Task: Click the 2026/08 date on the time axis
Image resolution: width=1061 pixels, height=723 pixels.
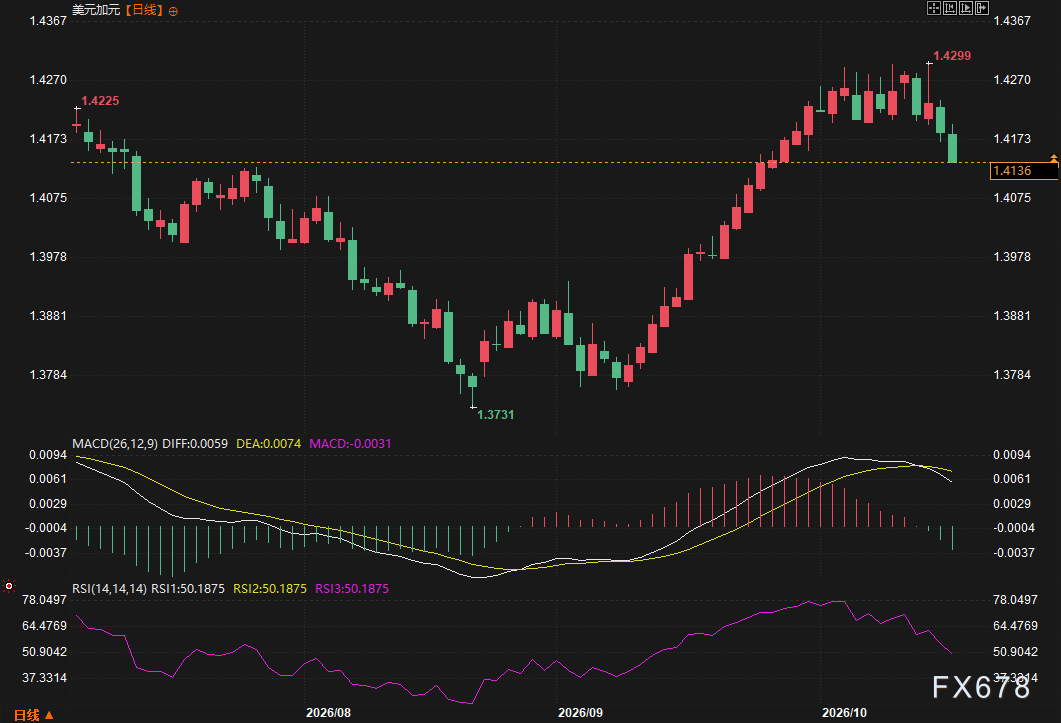Action: coord(328,712)
